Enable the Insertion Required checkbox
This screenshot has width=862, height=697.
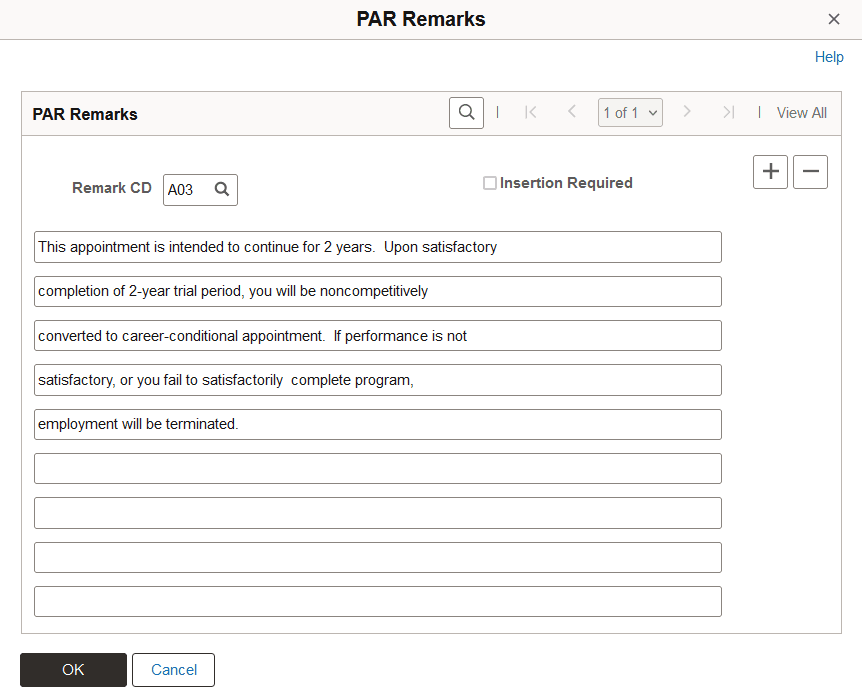click(x=490, y=183)
